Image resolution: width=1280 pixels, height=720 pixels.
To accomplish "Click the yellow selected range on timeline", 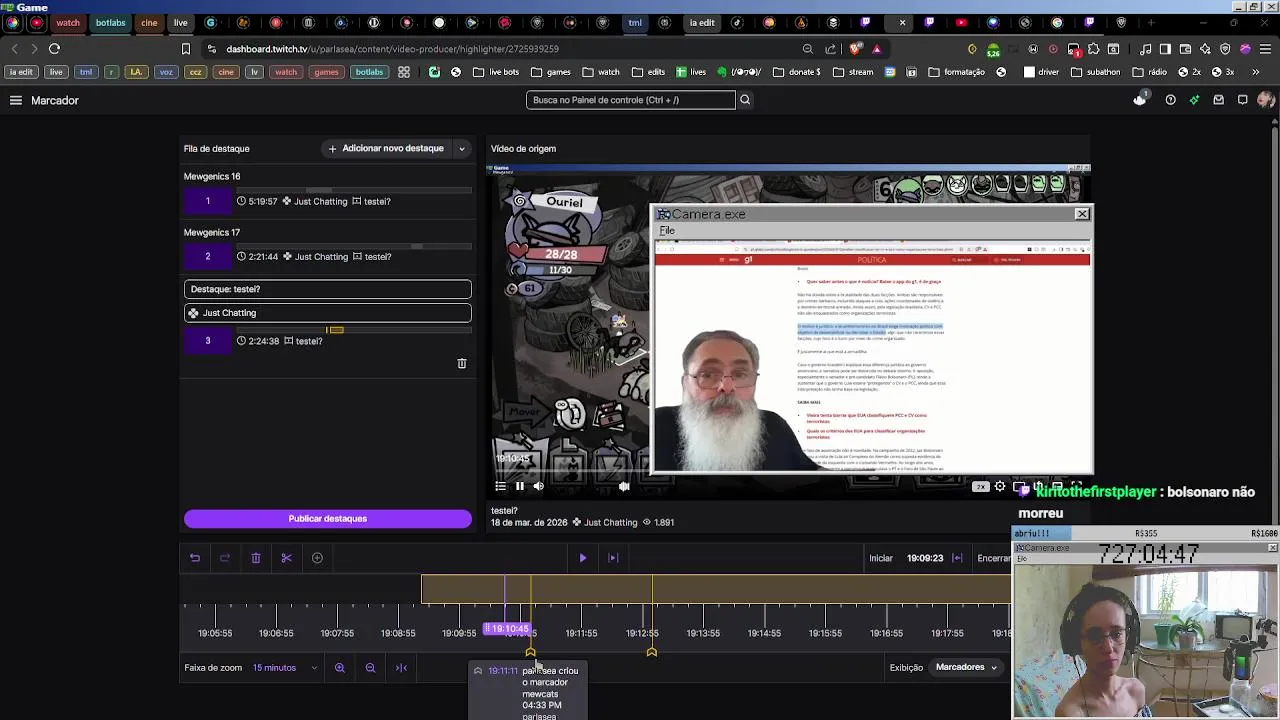I will [x=715, y=590].
